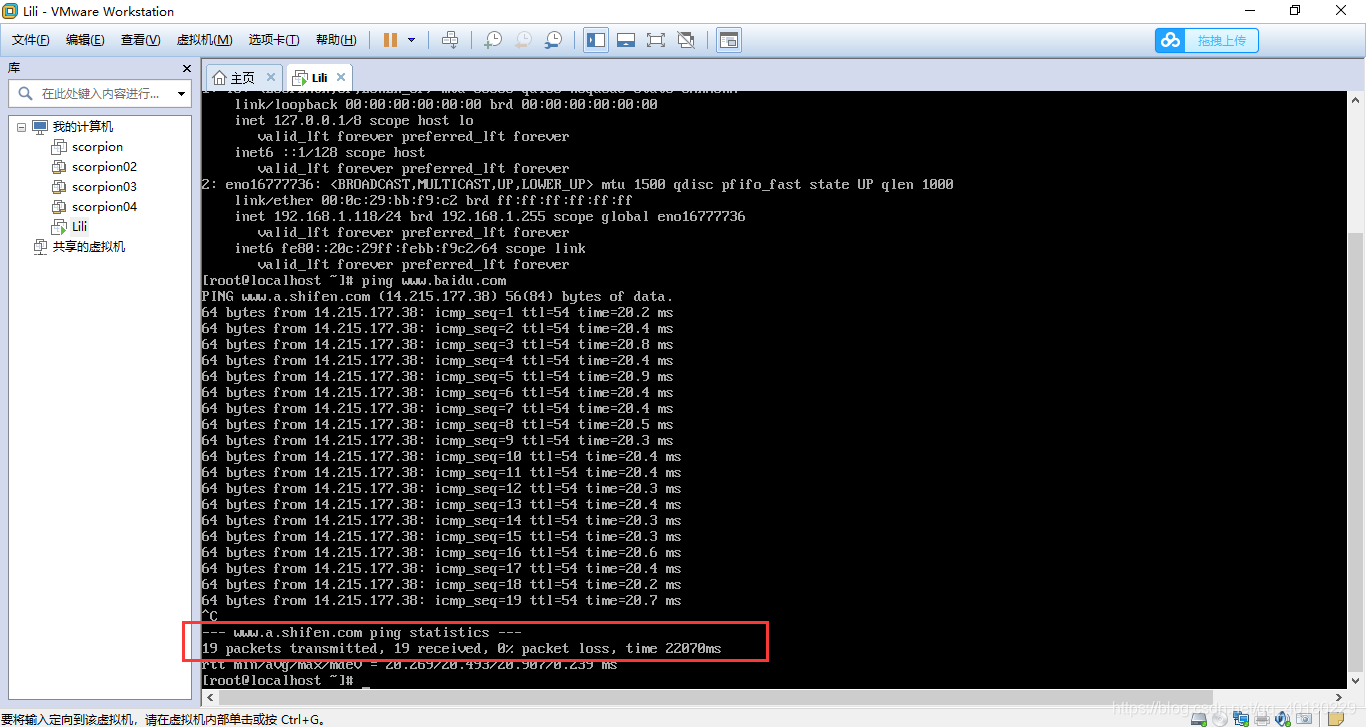Click the CD/DVD drive status icon
This screenshot has height=727, width=1366.
click(x=1219, y=718)
